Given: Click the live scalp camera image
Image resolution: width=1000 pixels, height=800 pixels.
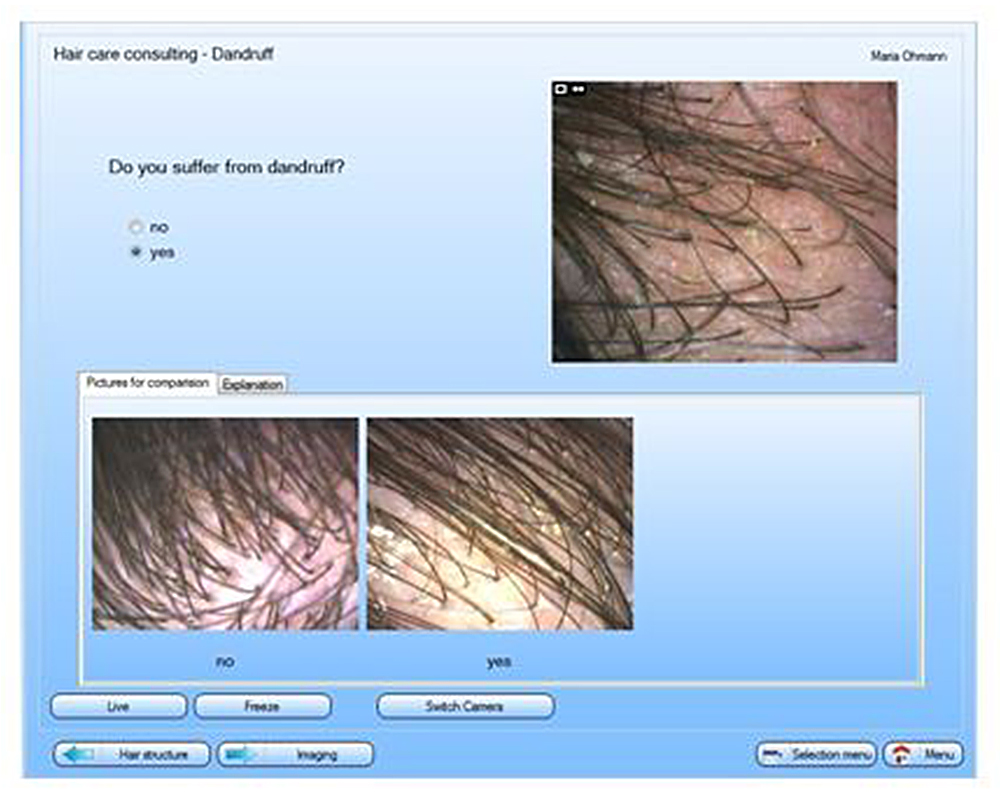Looking at the screenshot, I should click(x=724, y=222).
